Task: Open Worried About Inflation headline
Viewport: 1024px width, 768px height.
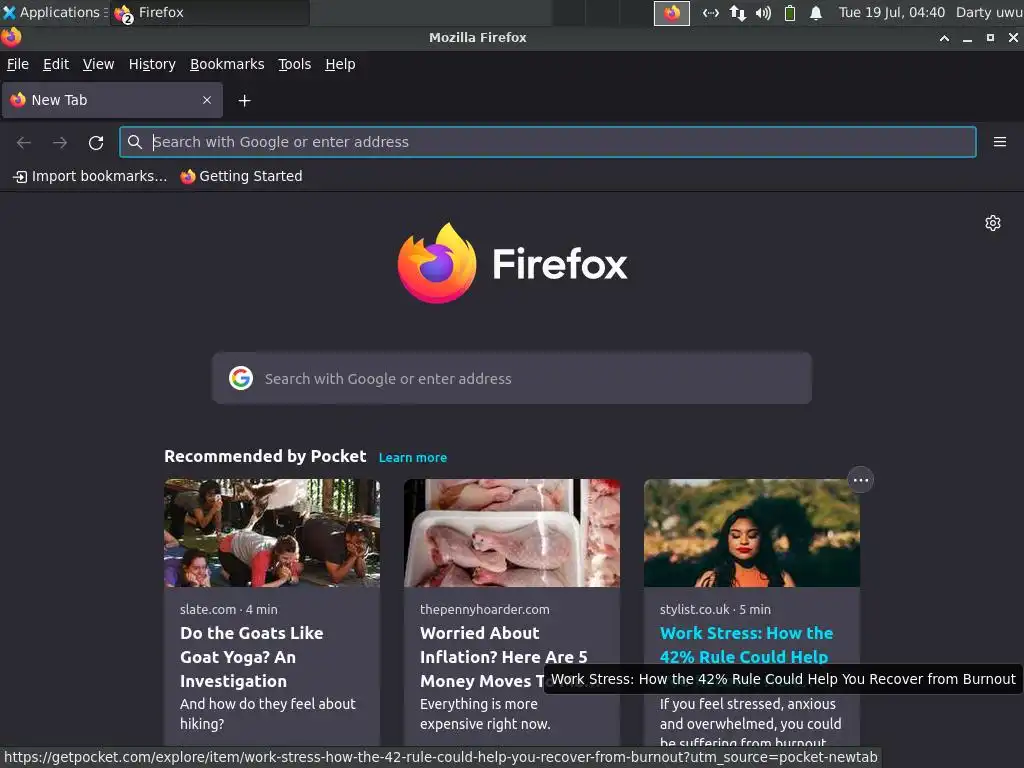Action: coord(504,657)
